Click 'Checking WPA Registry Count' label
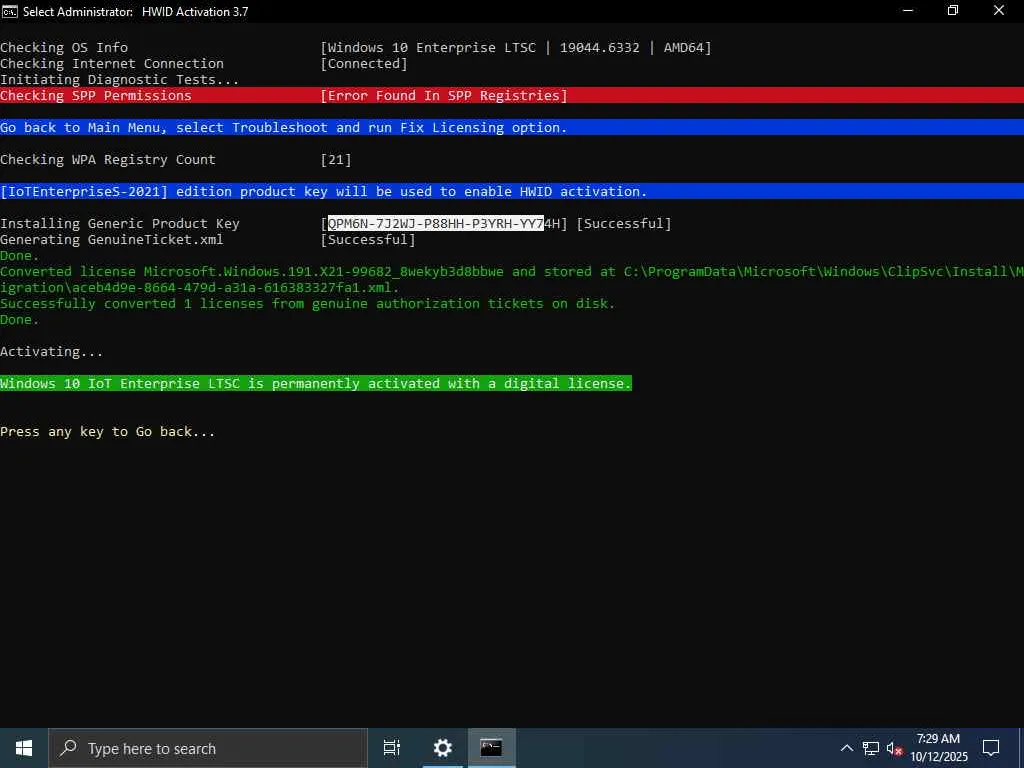Image resolution: width=1024 pixels, height=768 pixels. pos(108,159)
